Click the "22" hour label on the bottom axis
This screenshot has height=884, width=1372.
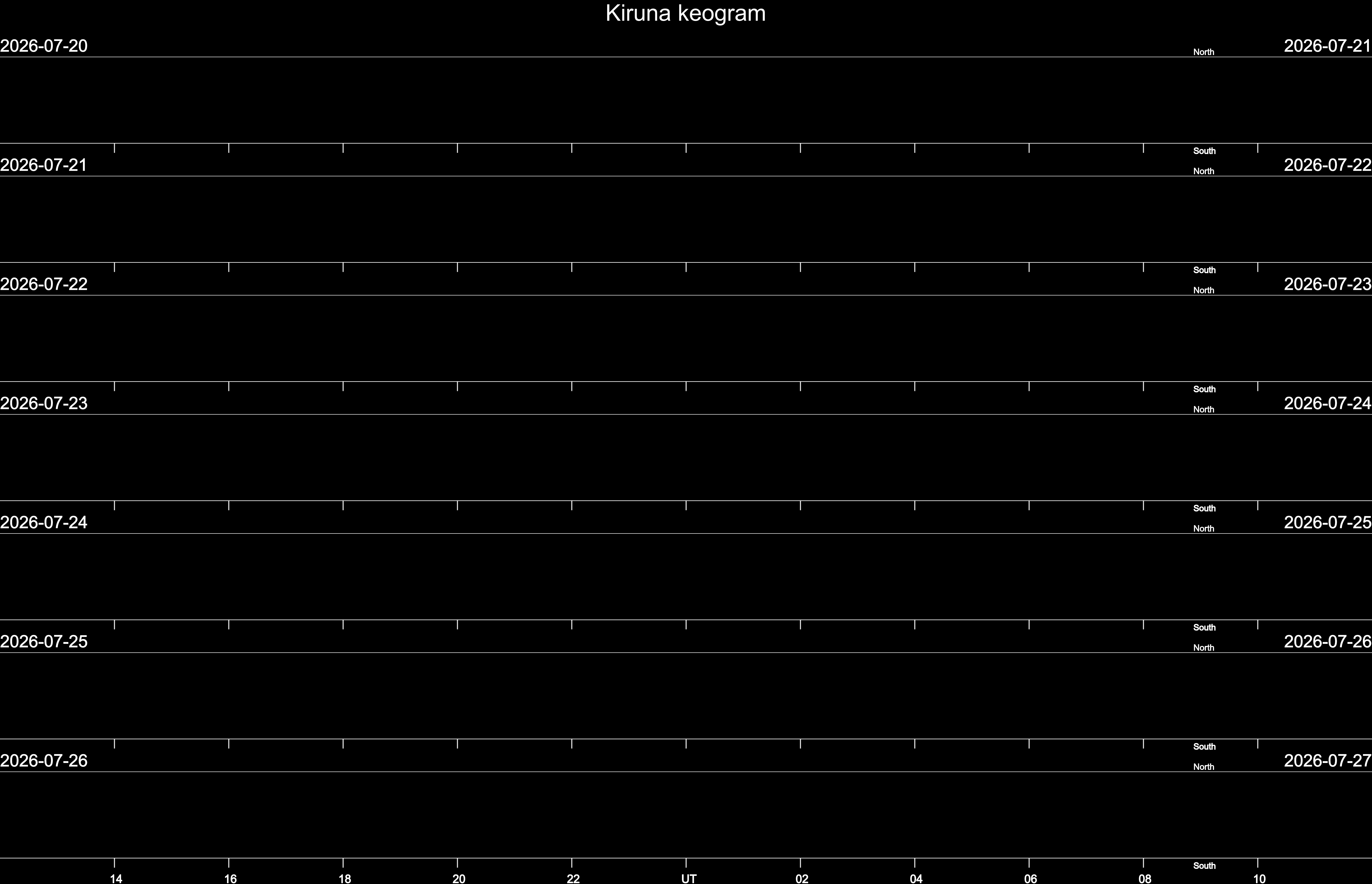(573, 878)
